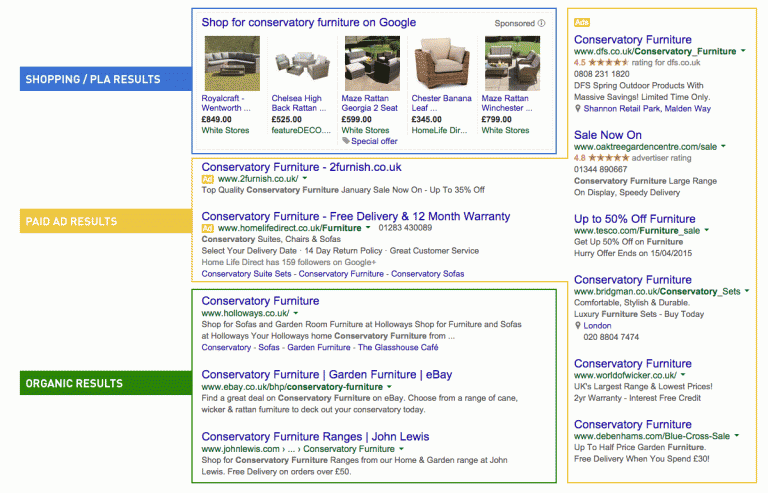
Task: Open the Maze Rattan Georgia 2 Seat link
Action: click(369, 103)
